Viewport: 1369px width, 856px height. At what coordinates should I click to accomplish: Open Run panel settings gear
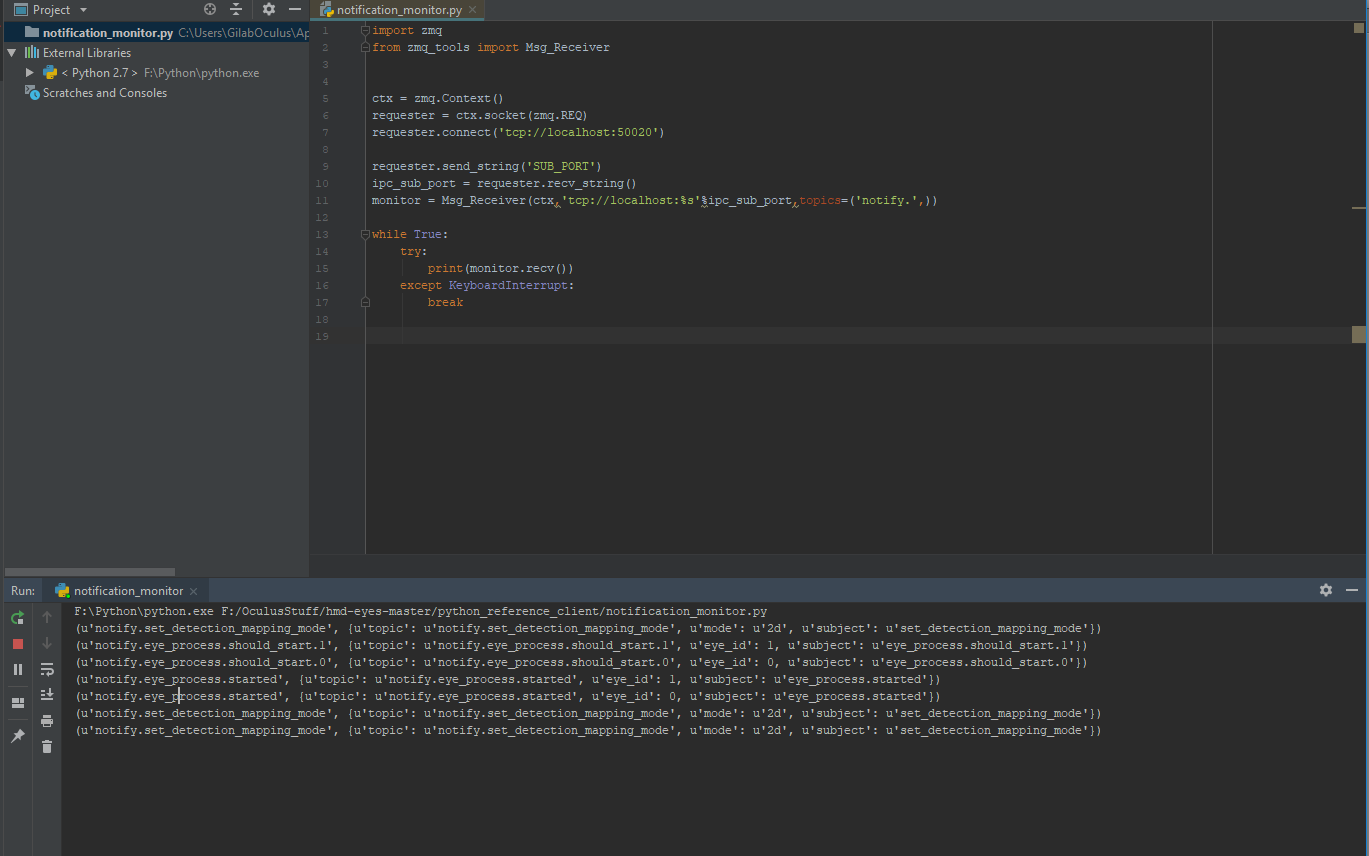pyautogui.click(x=1326, y=590)
